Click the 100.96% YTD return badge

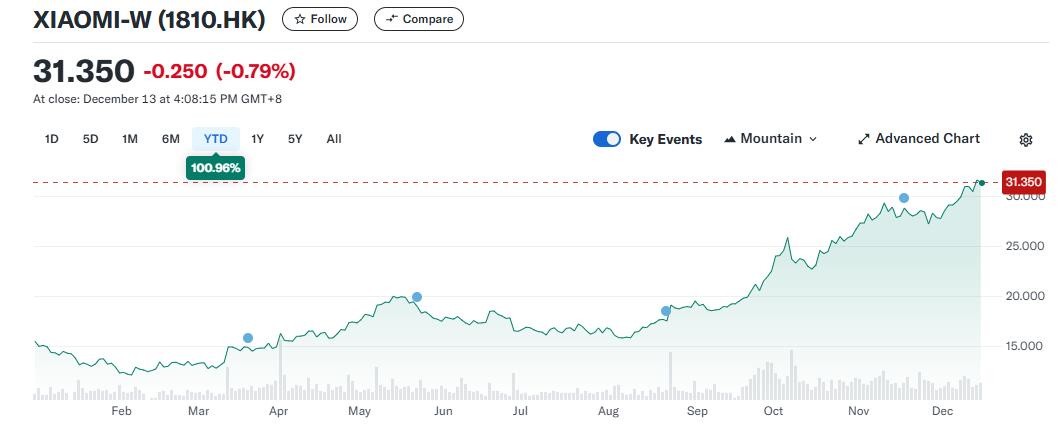(216, 168)
